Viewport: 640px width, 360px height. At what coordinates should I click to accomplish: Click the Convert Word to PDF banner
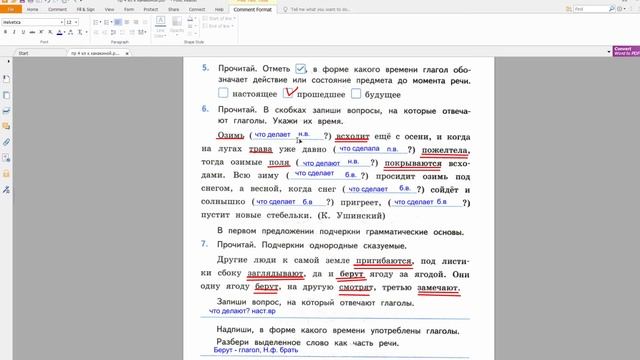[626, 51]
